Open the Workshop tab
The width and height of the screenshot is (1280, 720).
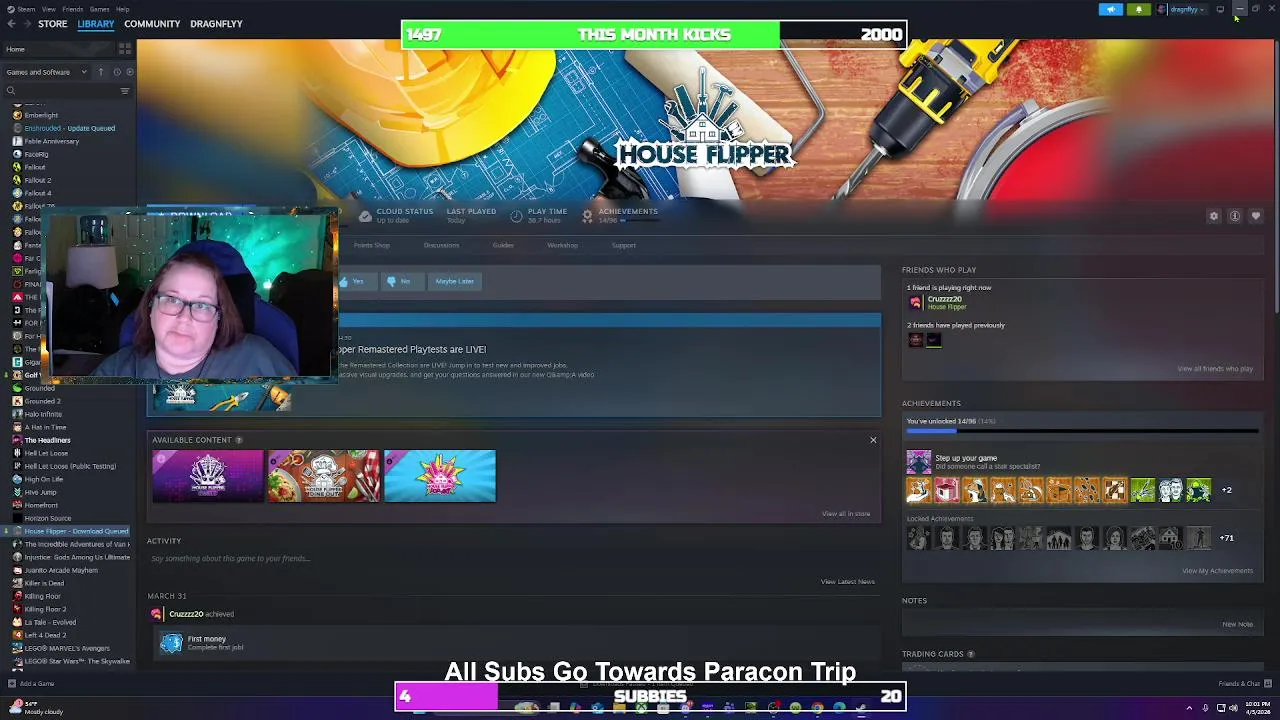click(562, 245)
